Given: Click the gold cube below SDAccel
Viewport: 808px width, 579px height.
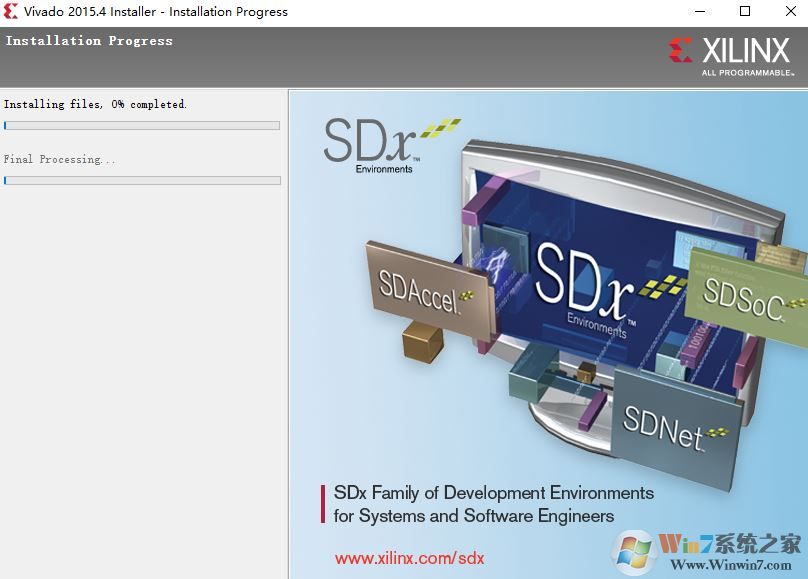Looking at the screenshot, I should point(422,342).
